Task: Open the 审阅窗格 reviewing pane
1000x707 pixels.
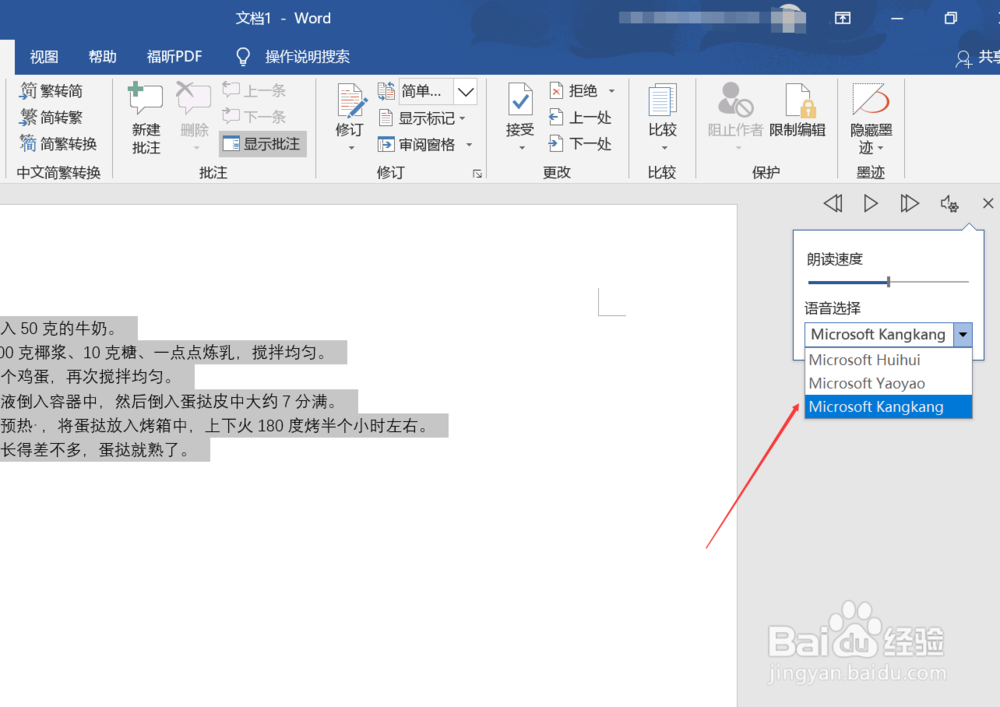Action: point(417,145)
